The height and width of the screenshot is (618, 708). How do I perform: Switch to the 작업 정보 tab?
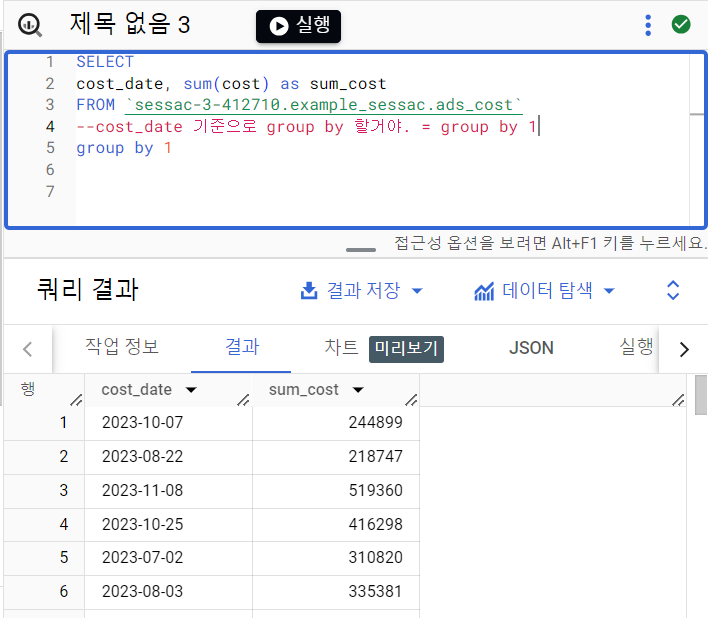(x=122, y=347)
